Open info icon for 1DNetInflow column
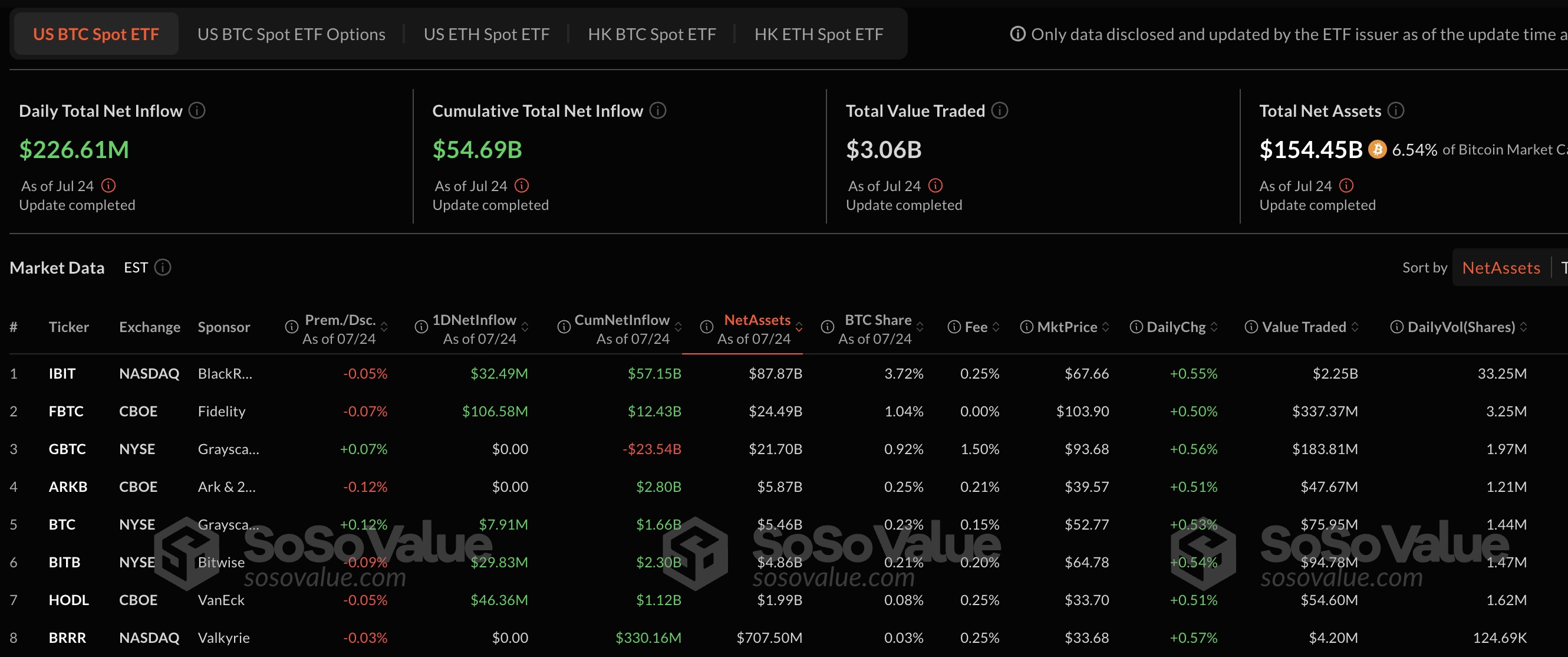1568x657 pixels. (x=421, y=327)
